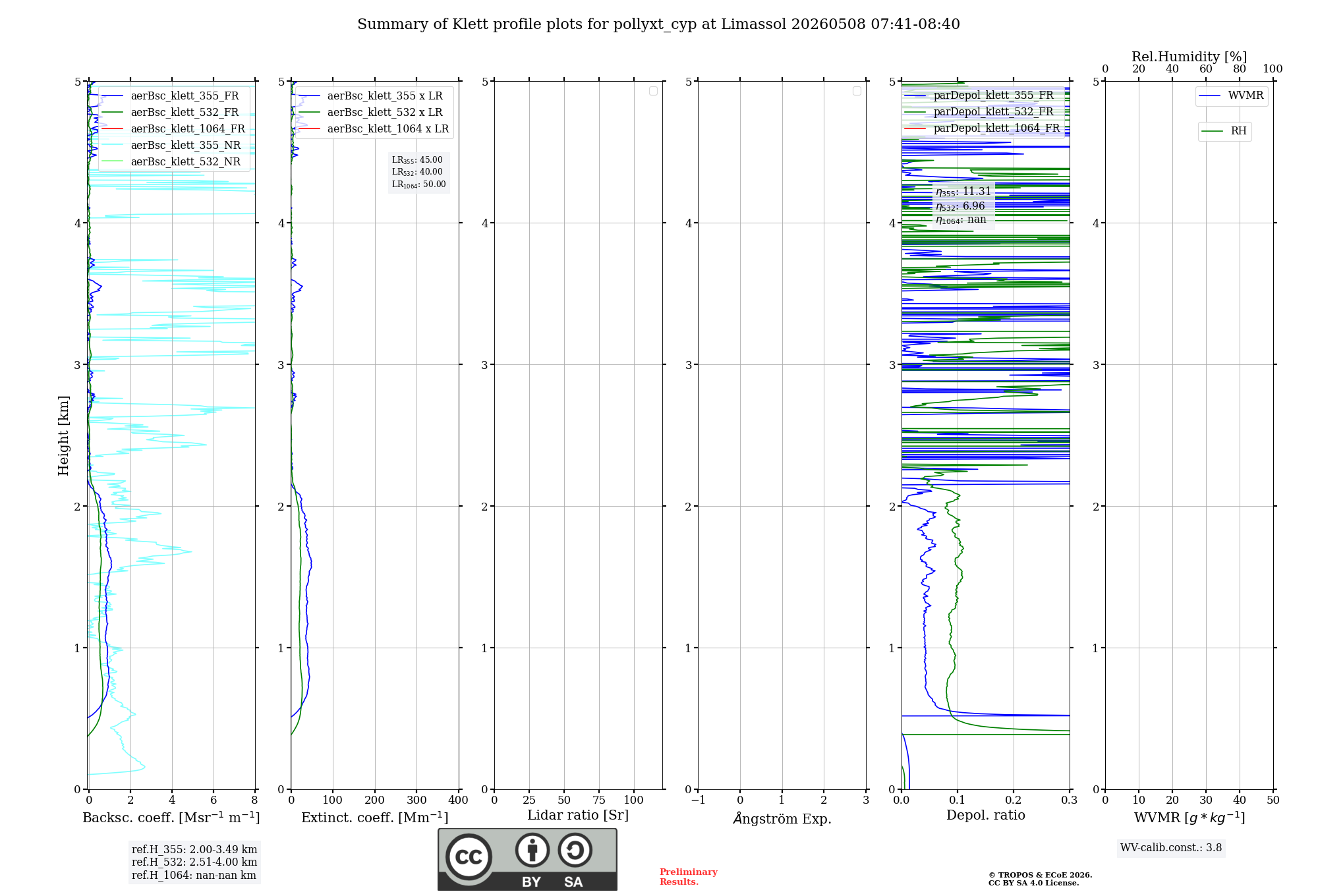Click the −1 tick on Ångström Exp. axis
This screenshot has height=896, width=1318.
coord(698,800)
